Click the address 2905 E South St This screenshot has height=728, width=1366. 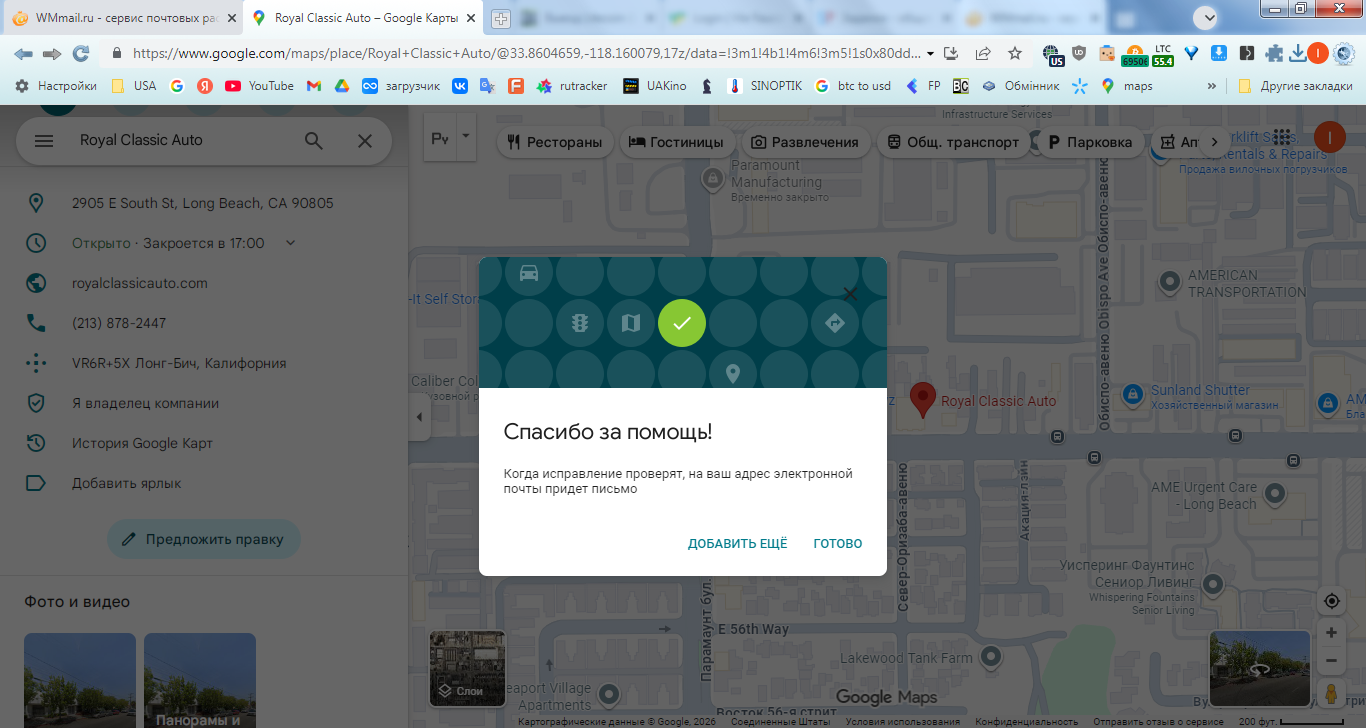click(x=203, y=203)
